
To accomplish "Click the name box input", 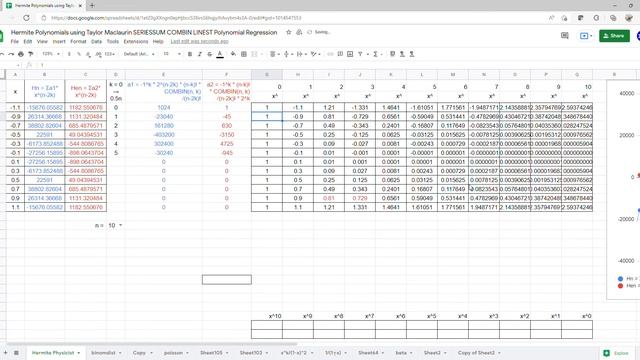I will pos(10,65).
